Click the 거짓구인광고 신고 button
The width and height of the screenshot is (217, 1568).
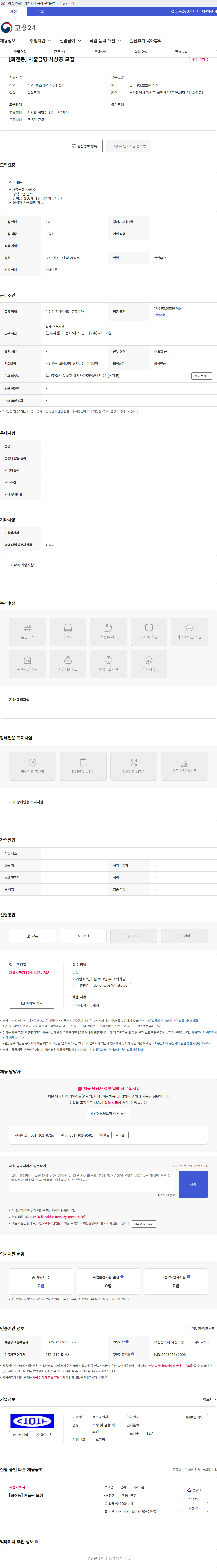coord(200,1329)
